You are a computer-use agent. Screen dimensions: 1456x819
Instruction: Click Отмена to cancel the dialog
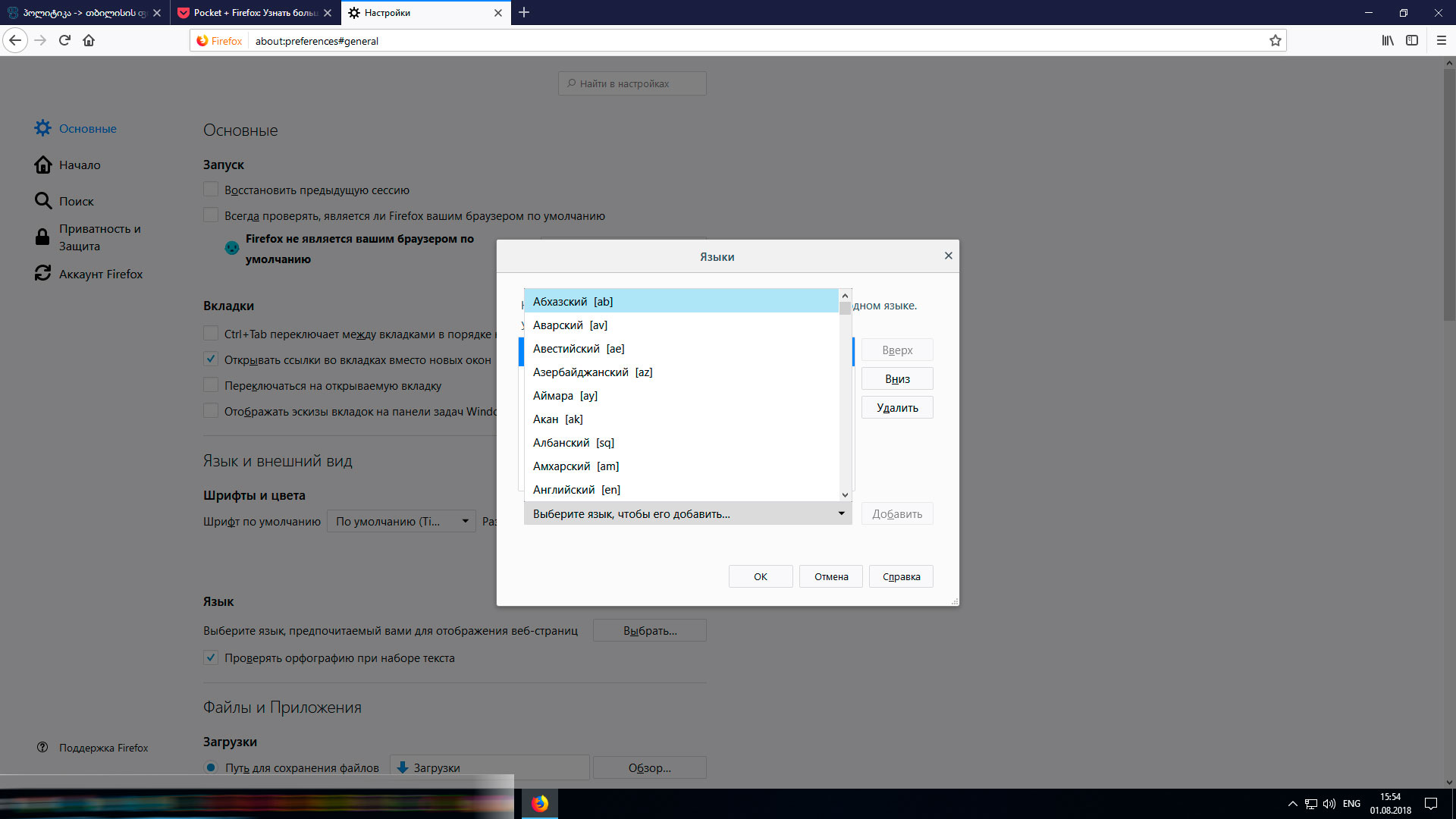point(830,576)
